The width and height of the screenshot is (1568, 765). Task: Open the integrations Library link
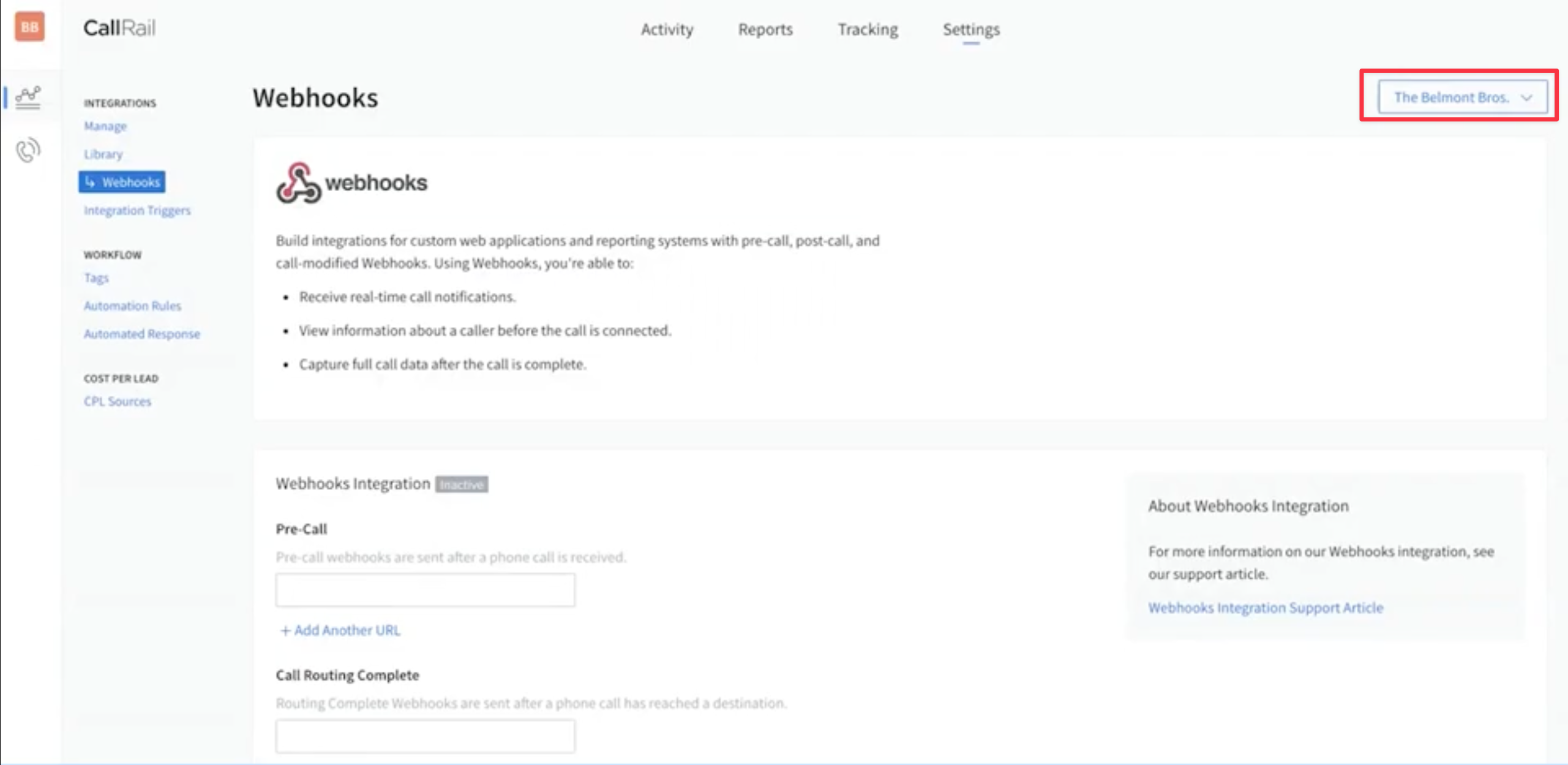tap(103, 154)
